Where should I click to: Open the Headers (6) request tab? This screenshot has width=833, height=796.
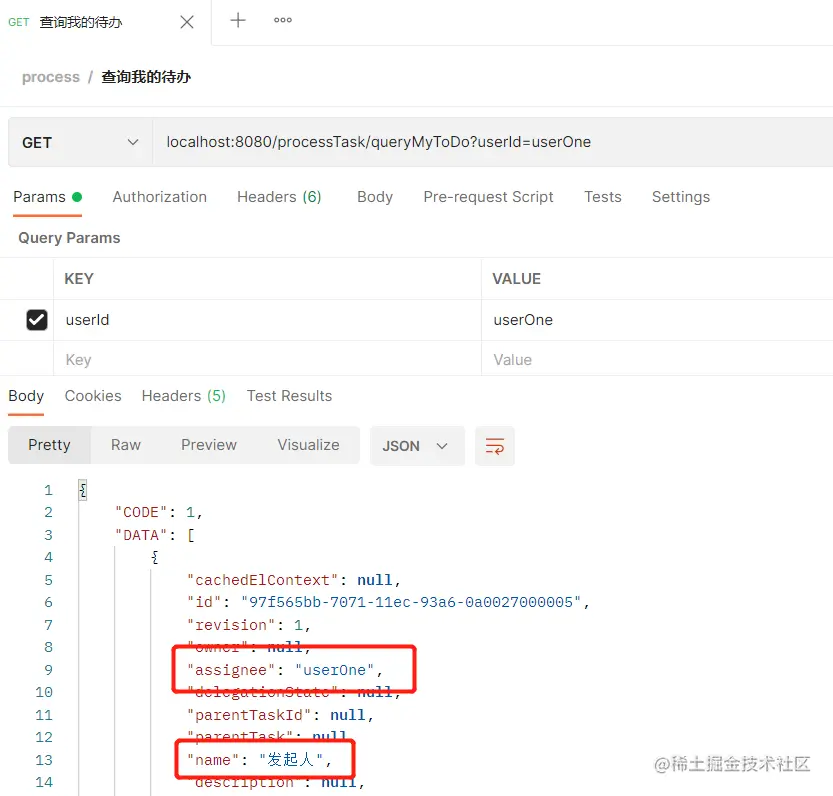tap(279, 197)
